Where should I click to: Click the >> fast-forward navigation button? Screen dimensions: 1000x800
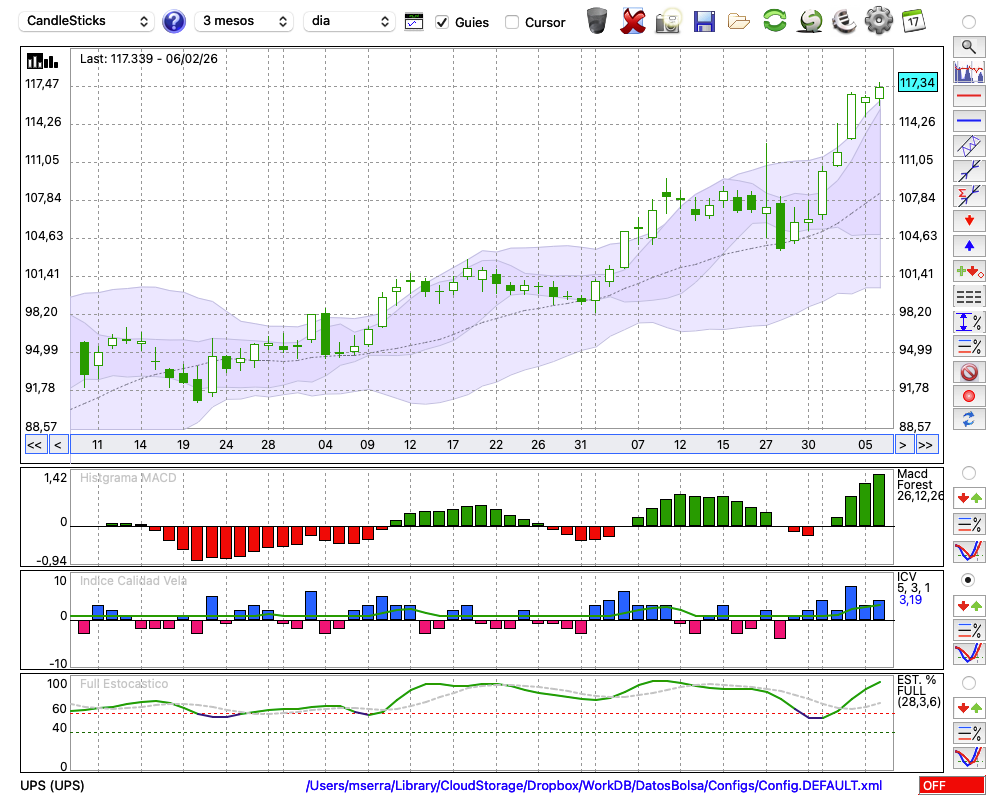(x=926, y=445)
